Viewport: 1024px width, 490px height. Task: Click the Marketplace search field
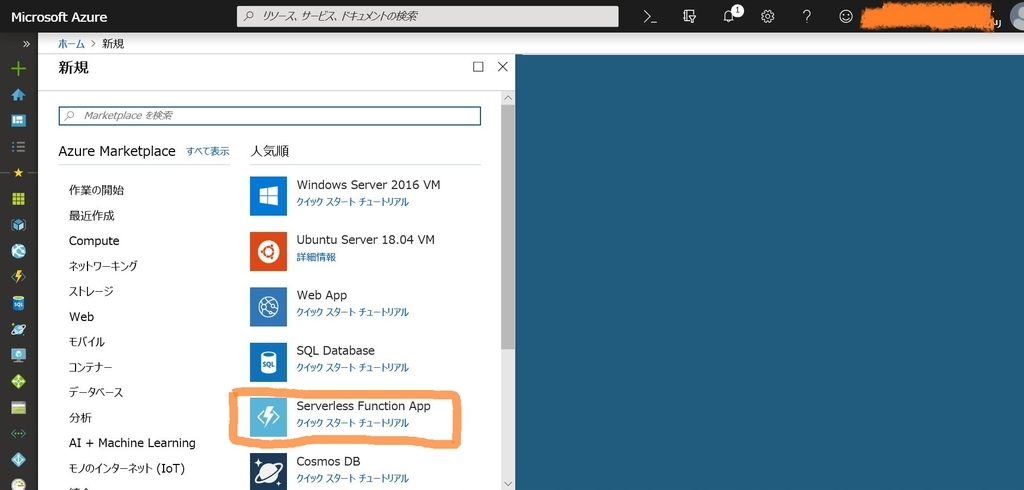[270, 116]
